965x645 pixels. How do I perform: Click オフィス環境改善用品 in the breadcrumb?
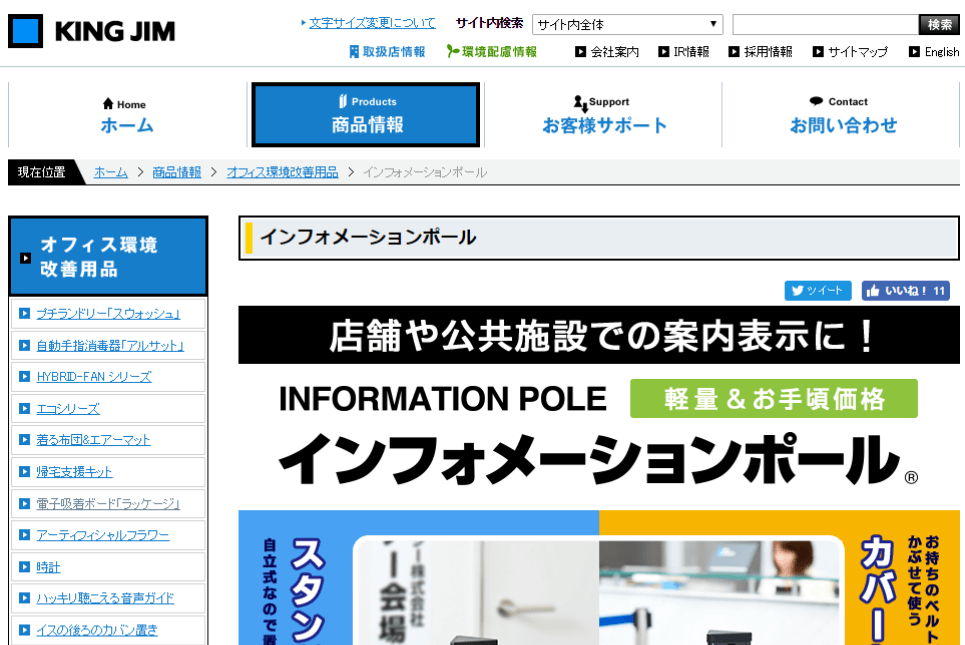282,172
